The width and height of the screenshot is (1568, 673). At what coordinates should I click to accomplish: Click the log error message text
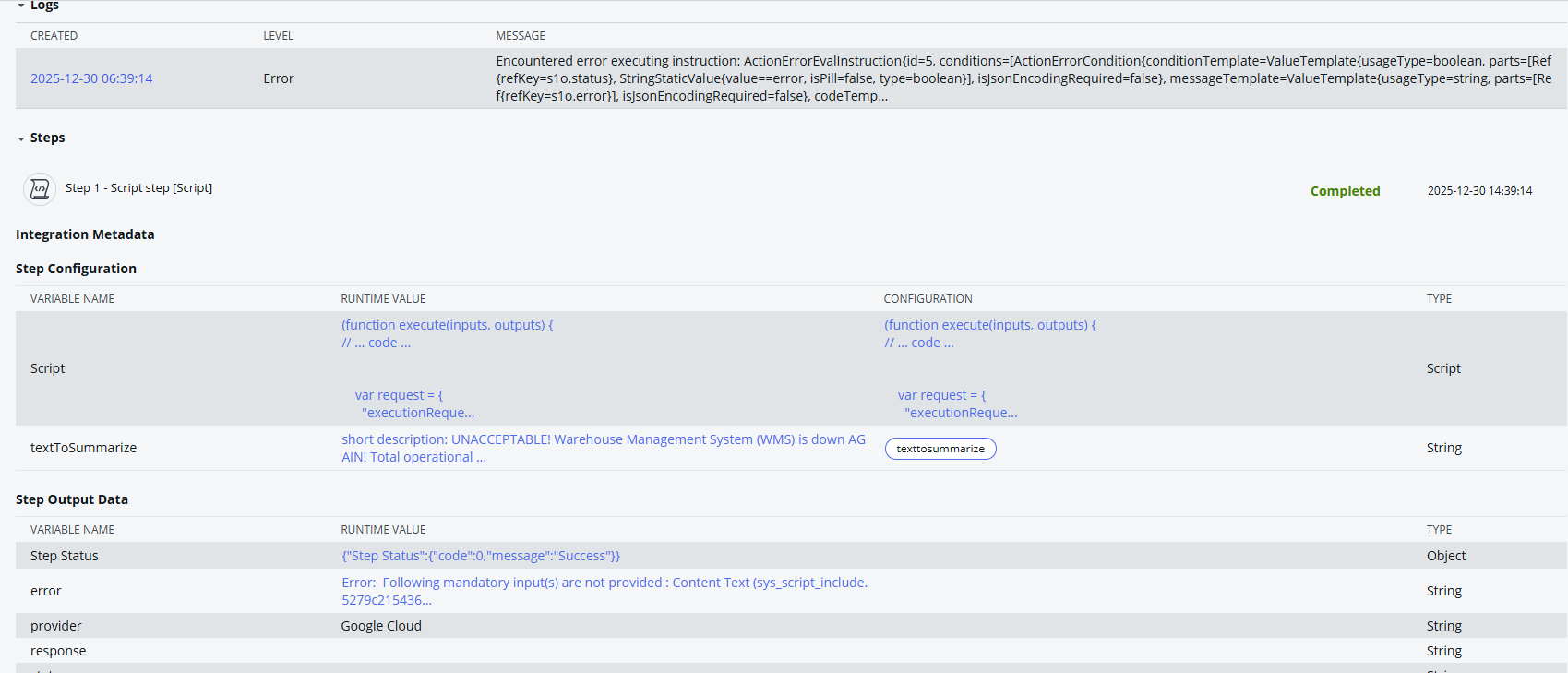(x=1023, y=78)
